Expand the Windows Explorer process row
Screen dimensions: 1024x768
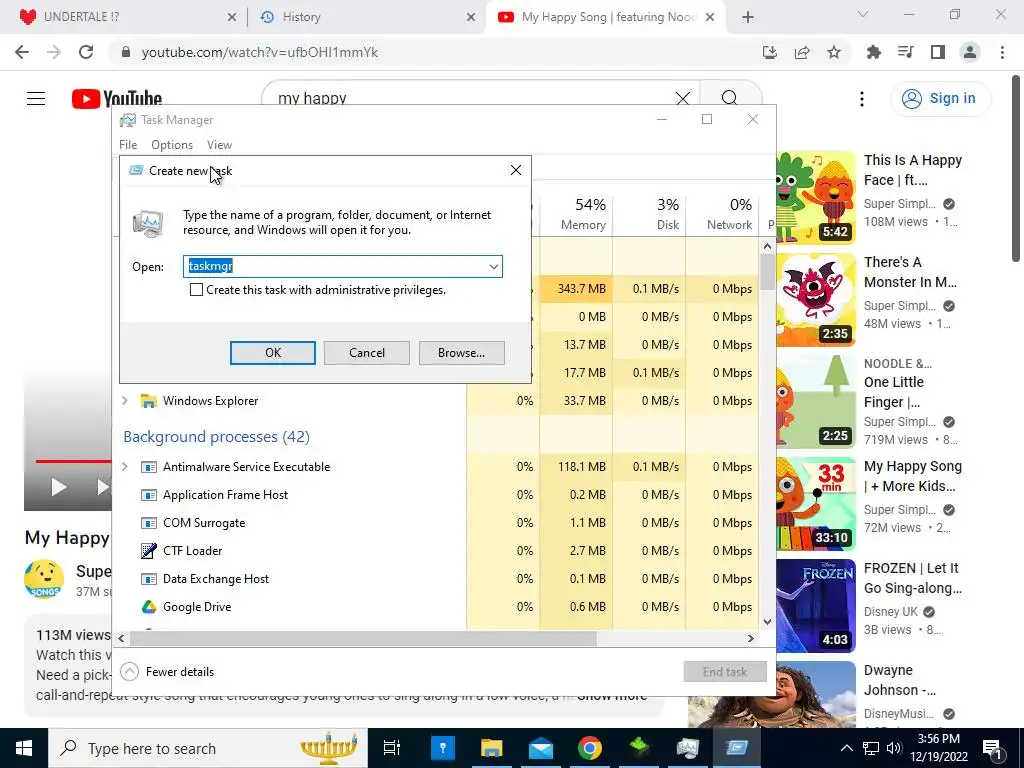tap(125, 400)
